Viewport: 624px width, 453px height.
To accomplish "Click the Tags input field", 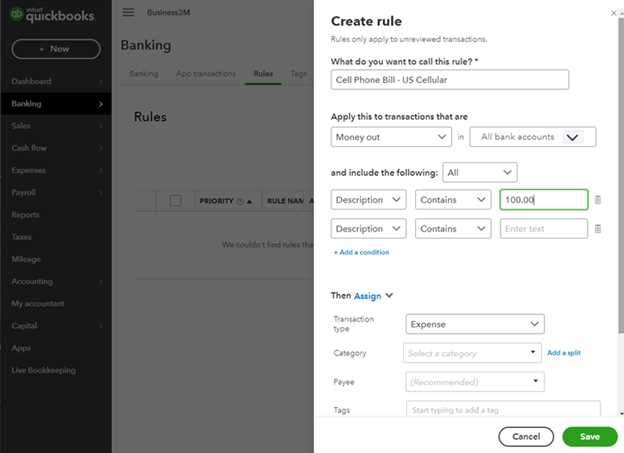I will pyautogui.click(x=503, y=409).
